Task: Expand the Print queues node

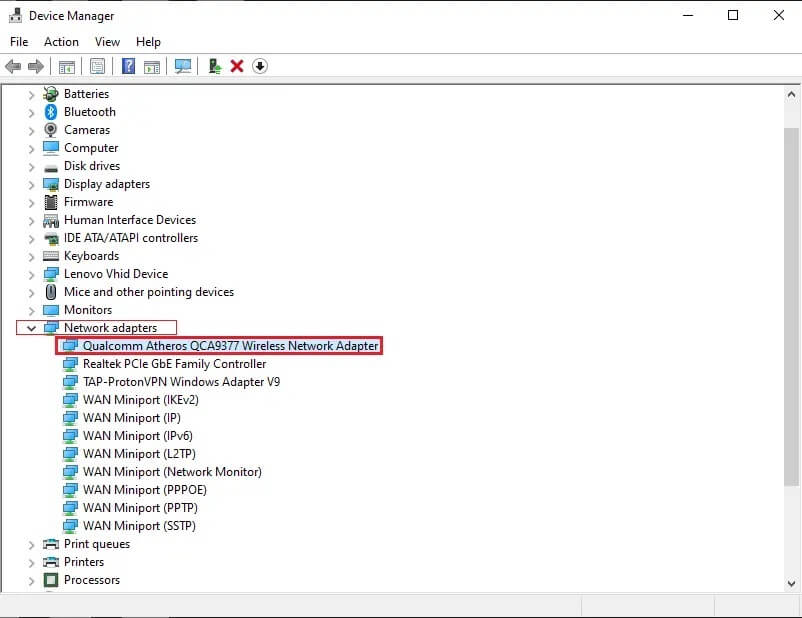Action: click(x=31, y=545)
